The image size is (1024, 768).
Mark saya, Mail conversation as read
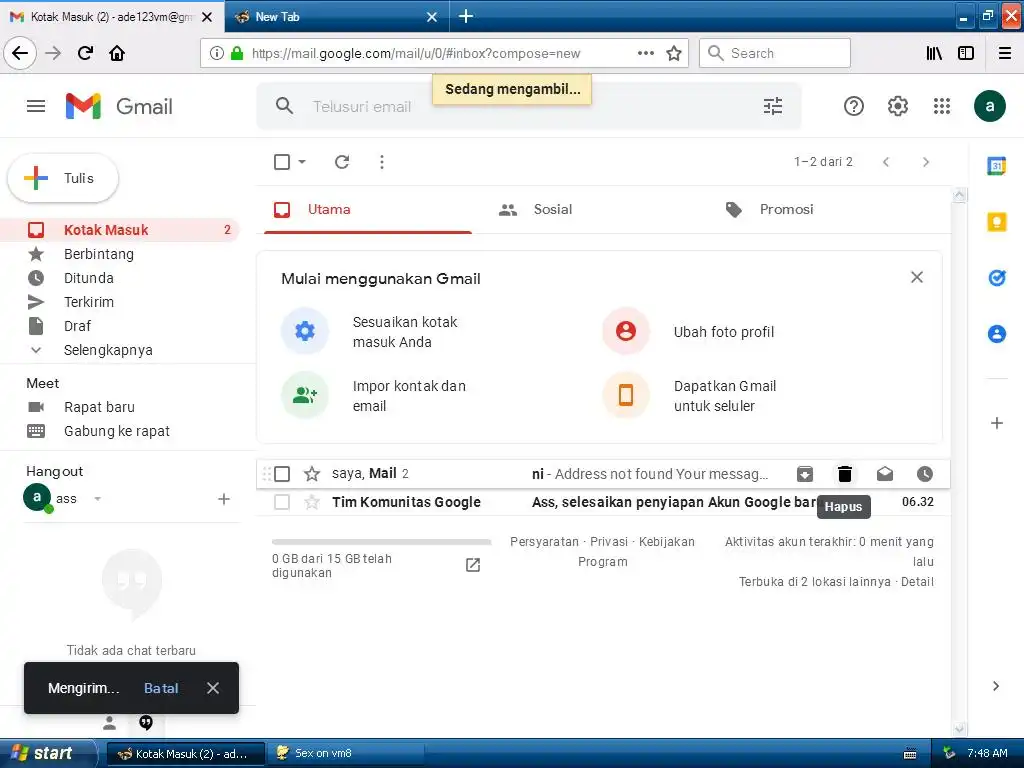tap(885, 474)
